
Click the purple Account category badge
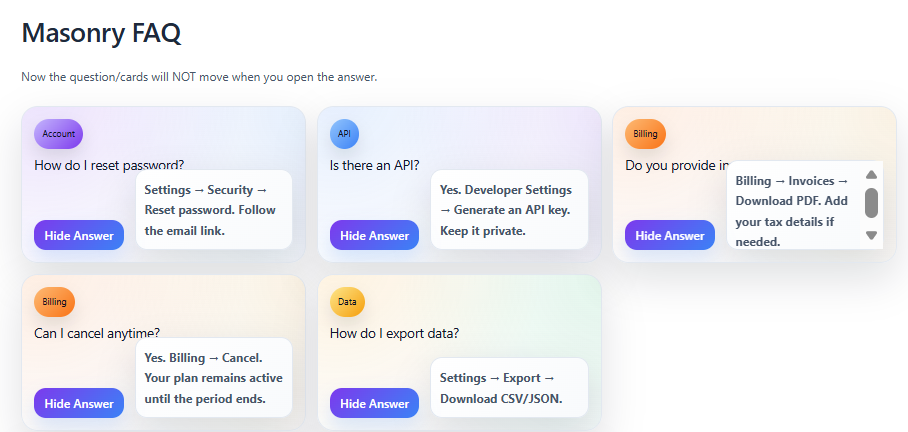[x=58, y=134]
